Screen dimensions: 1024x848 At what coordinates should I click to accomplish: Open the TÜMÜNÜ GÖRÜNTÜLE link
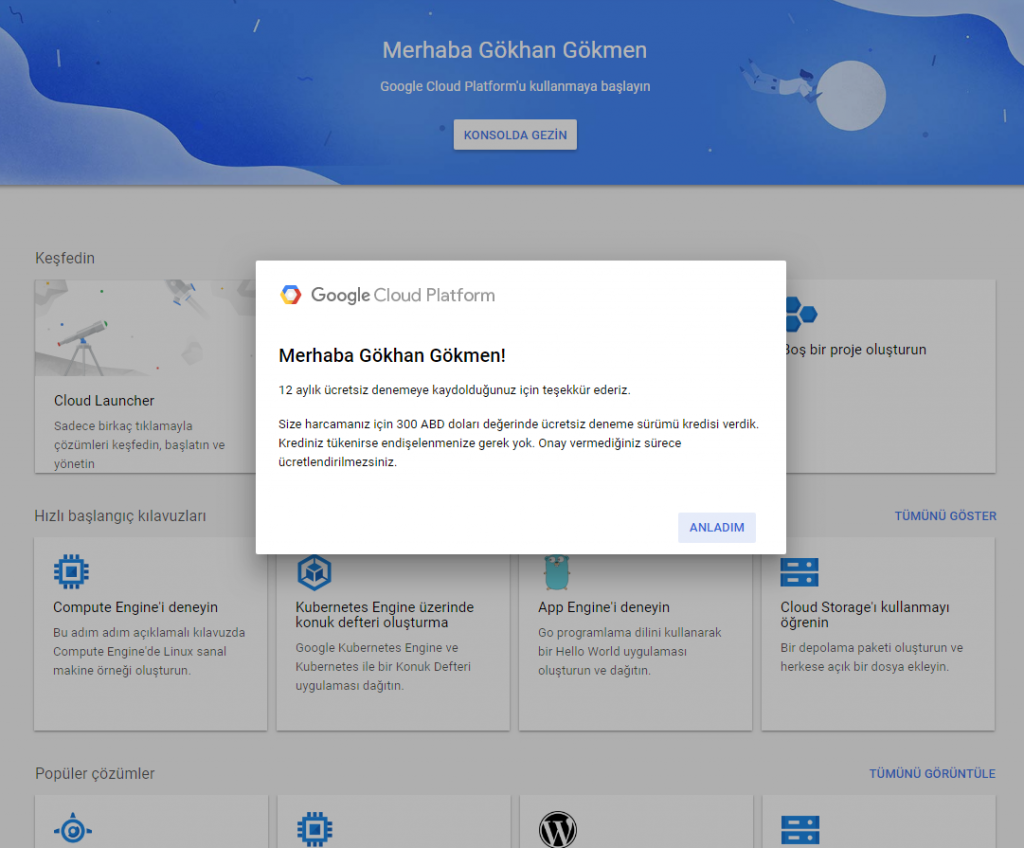(x=932, y=773)
